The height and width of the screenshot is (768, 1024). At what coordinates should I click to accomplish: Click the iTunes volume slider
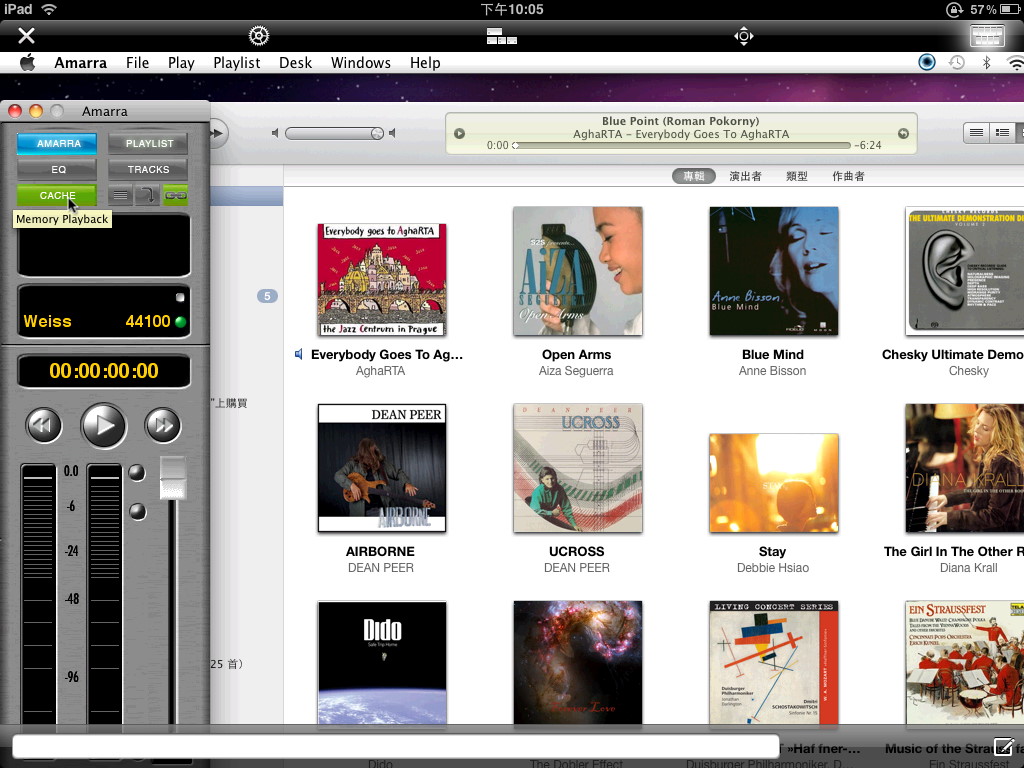[x=334, y=133]
